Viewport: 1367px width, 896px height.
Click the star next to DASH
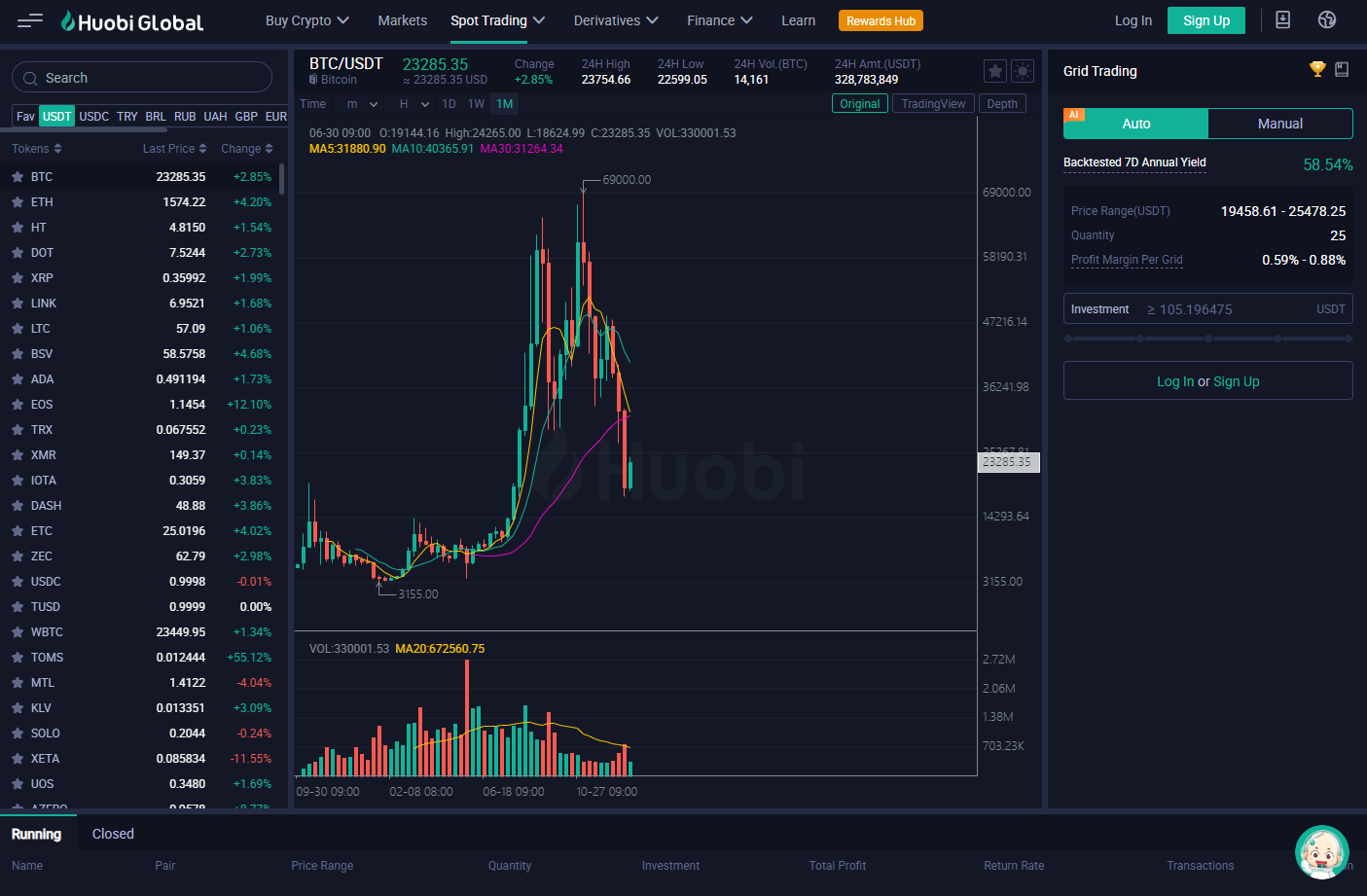(18, 506)
